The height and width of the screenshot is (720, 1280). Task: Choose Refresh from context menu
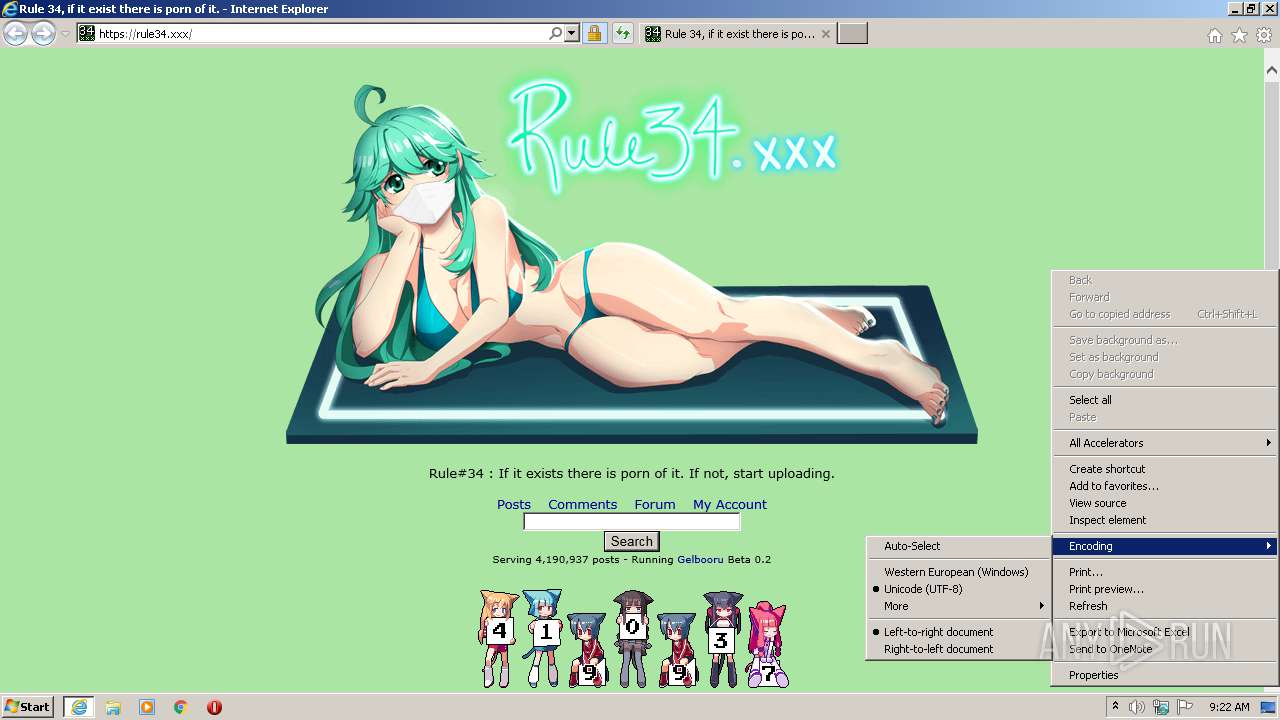tap(1165, 606)
